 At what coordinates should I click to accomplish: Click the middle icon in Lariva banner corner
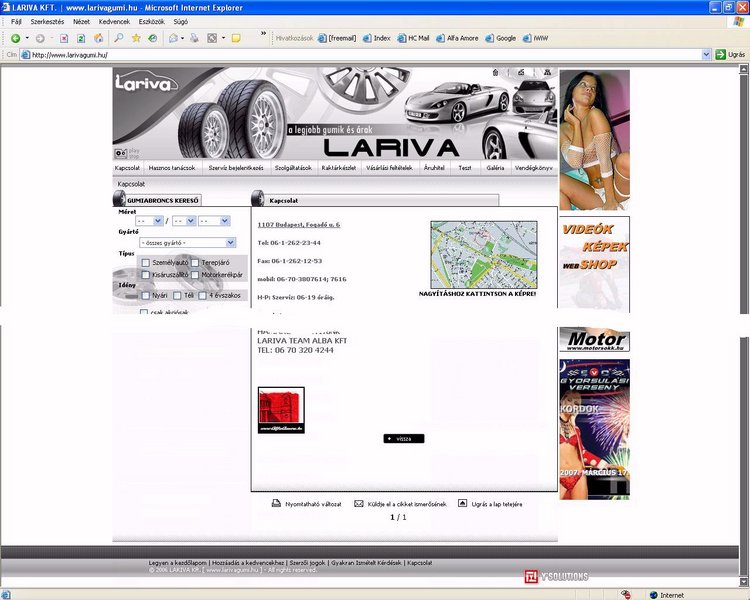[521, 72]
